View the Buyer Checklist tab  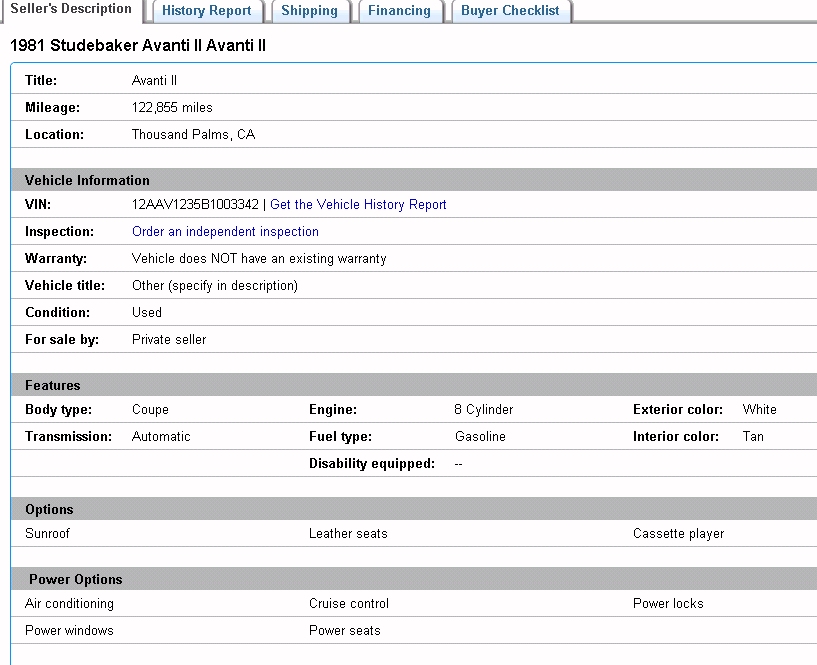[x=510, y=11]
